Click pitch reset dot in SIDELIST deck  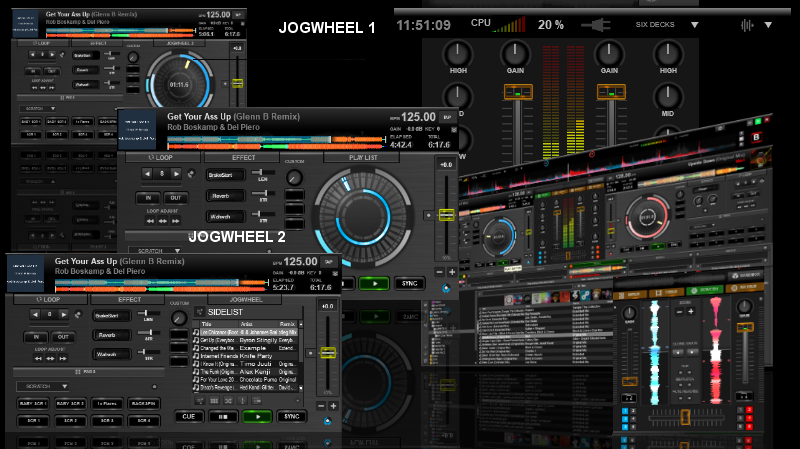(x=310, y=353)
